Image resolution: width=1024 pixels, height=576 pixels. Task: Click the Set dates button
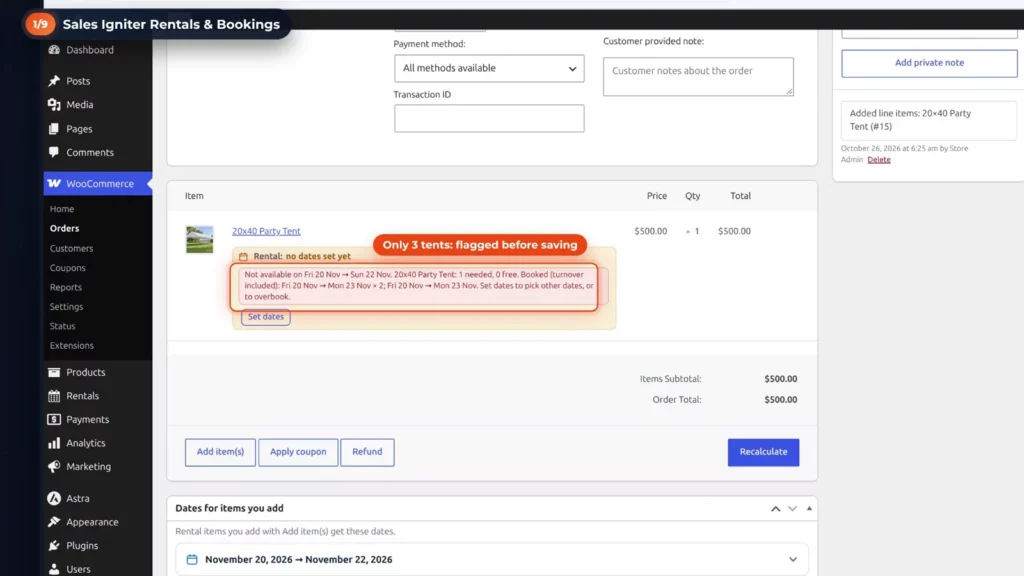coord(266,317)
